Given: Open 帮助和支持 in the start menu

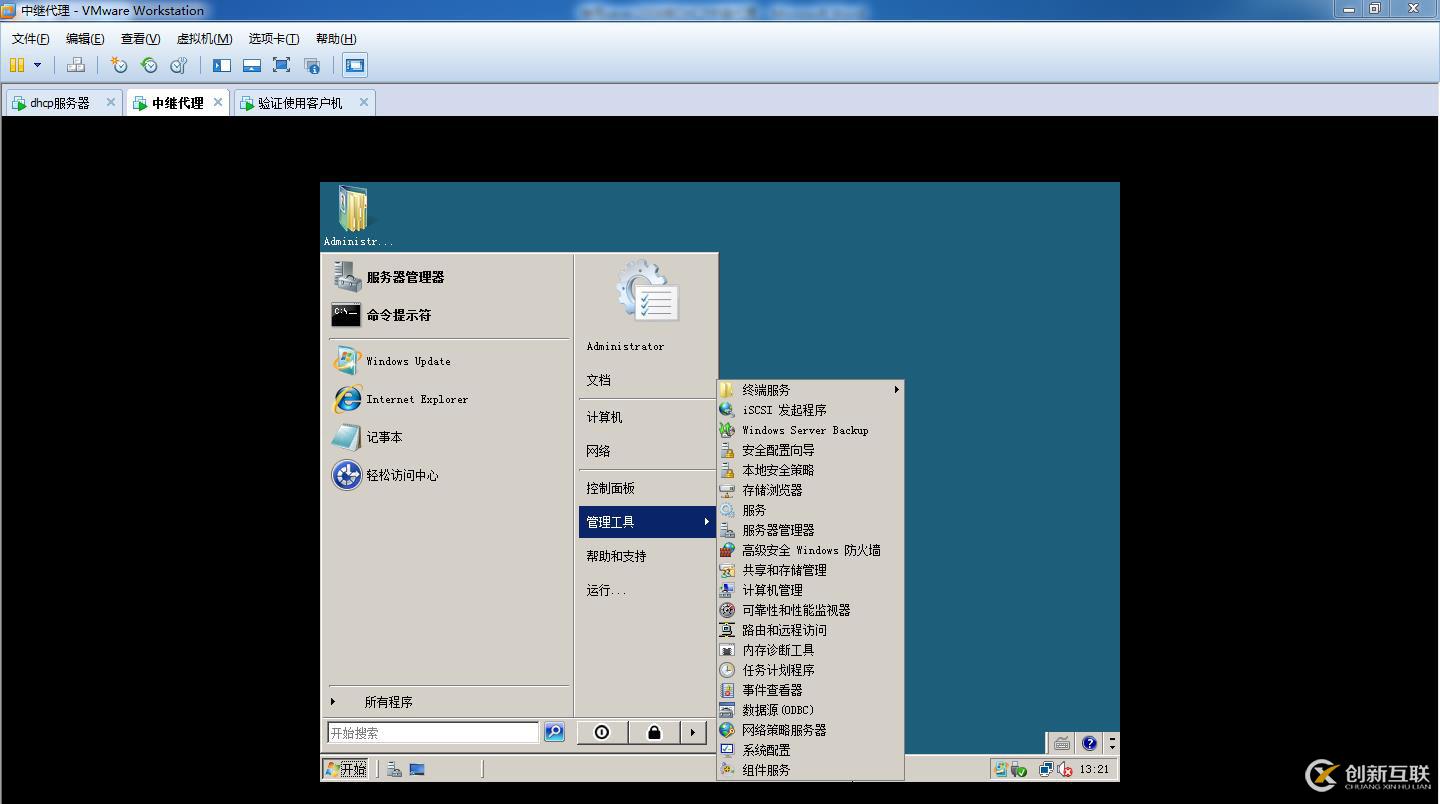Looking at the screenshot, I should click(646, 556).
